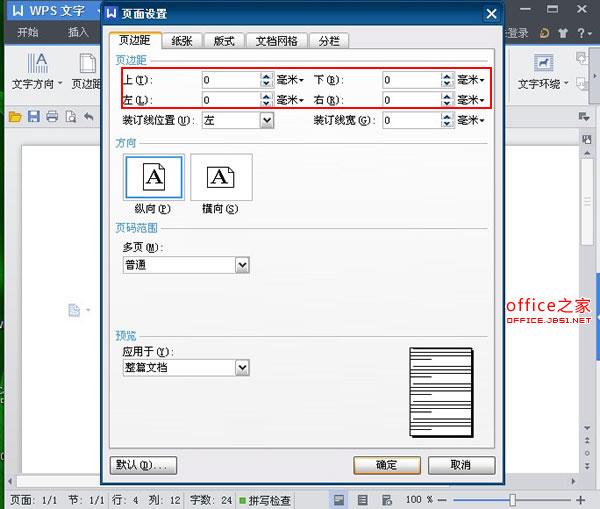Select 横向 landscape orientation
The height and width of the screenshot is (509, 600).
pos(221,177)
